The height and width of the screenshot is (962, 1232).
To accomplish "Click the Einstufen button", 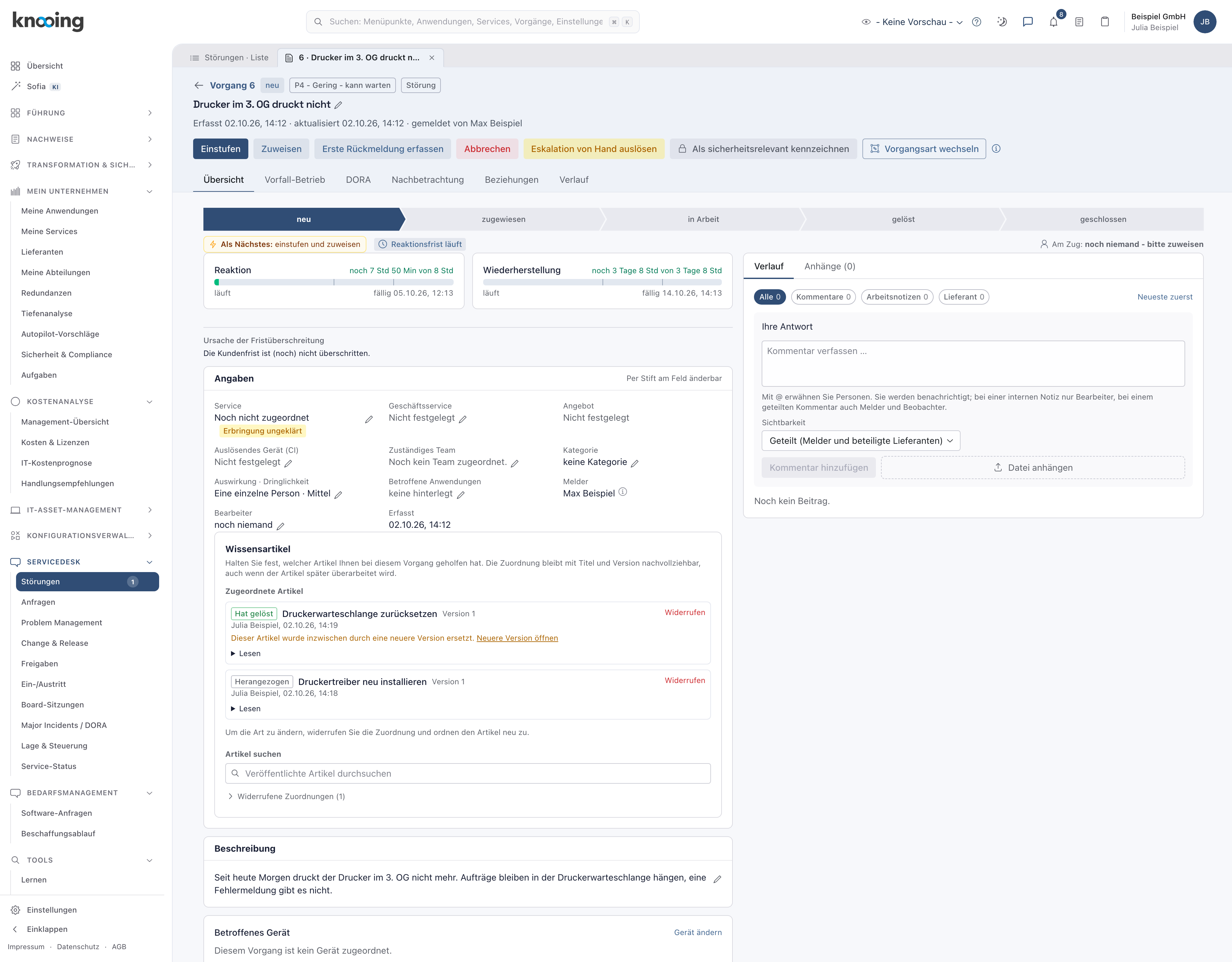I will click(220, 149).
